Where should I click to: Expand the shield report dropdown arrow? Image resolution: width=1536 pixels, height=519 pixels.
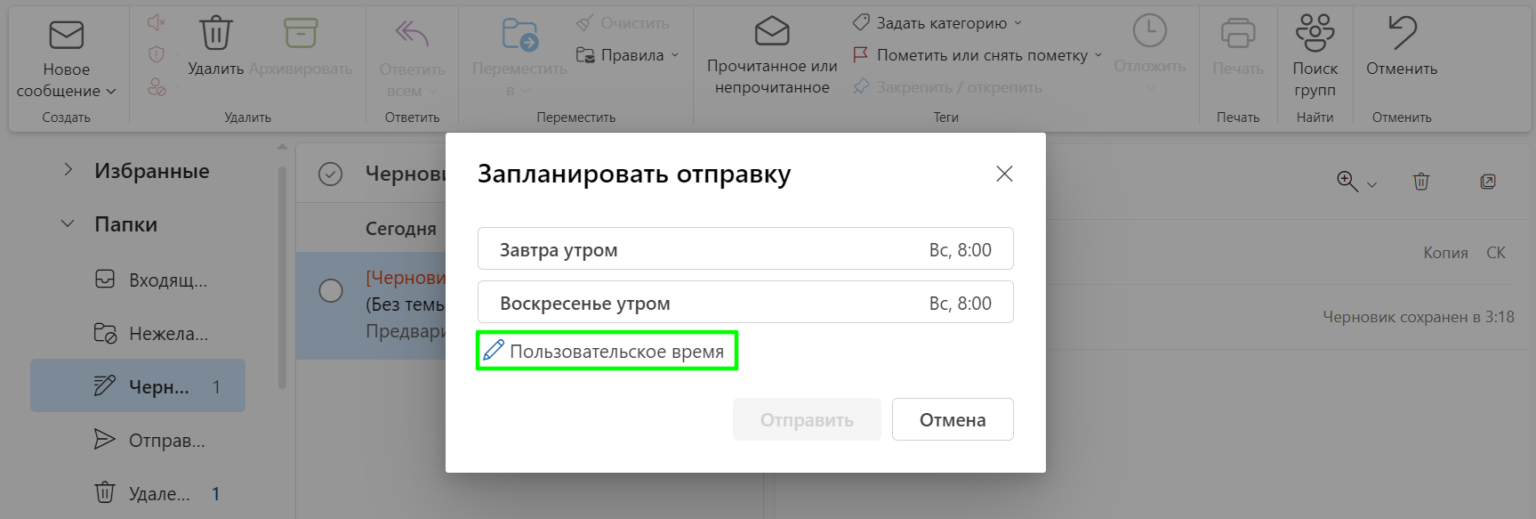(x=180, y=55)
